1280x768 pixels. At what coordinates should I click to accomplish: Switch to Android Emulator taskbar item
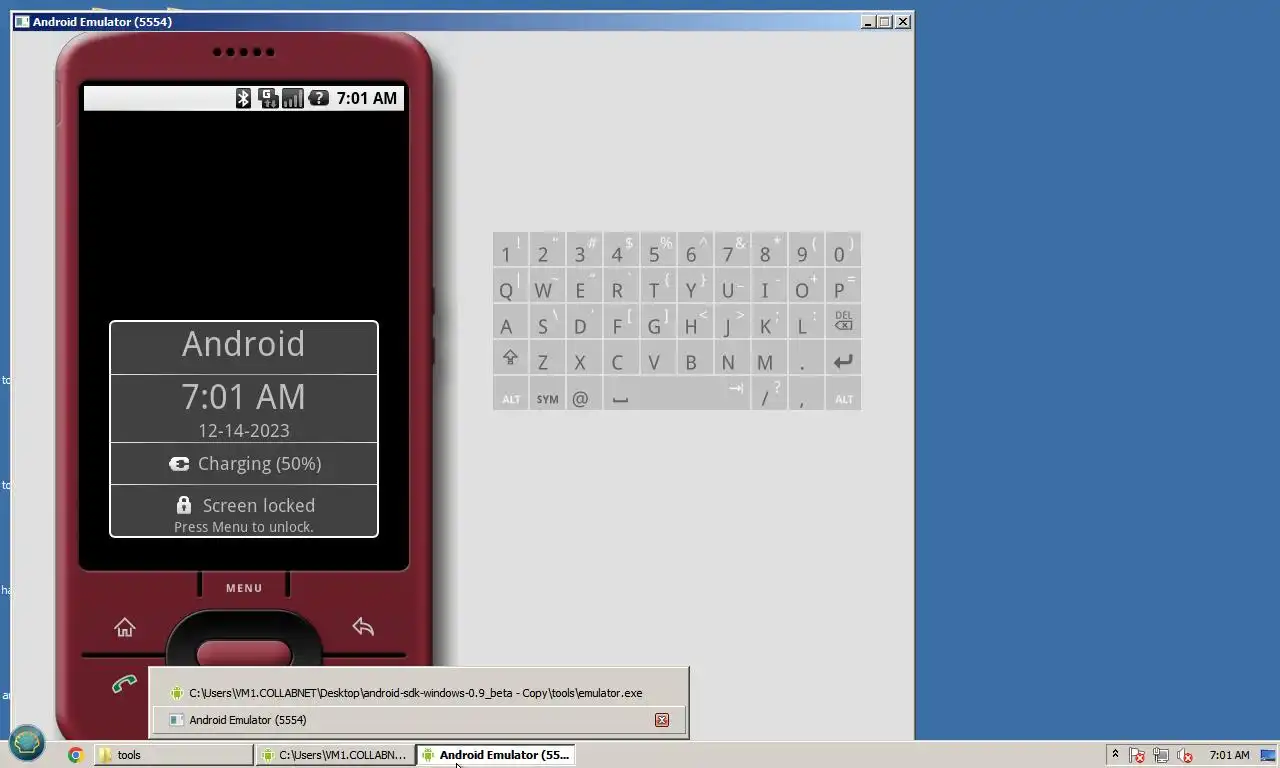click(496, 755)
